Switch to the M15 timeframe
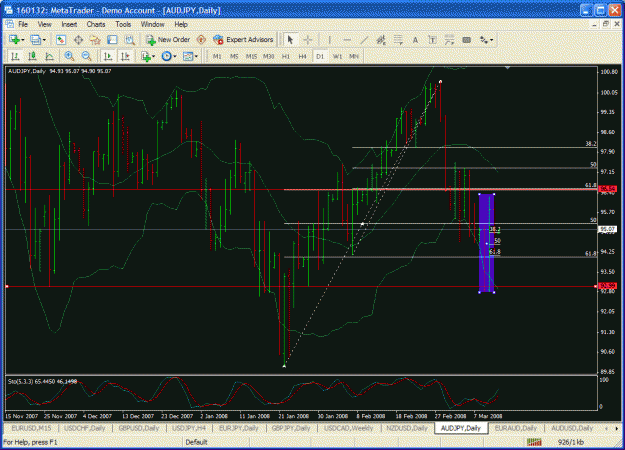 coord(251,56)
